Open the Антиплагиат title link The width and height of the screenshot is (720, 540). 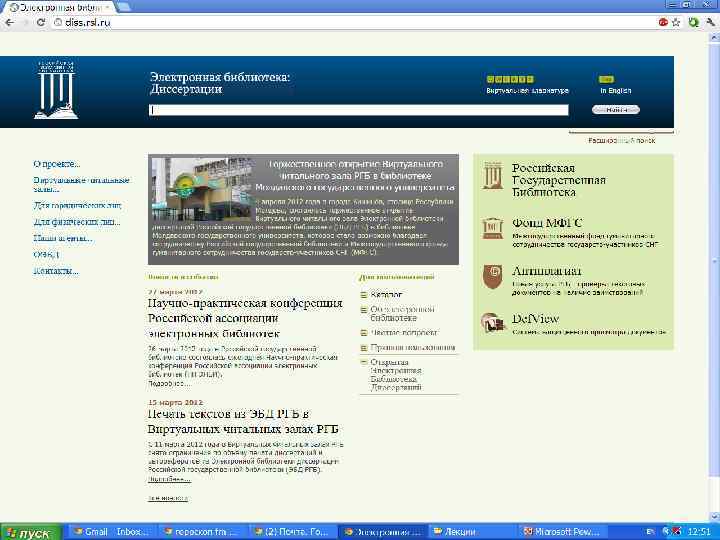(546, 271)
